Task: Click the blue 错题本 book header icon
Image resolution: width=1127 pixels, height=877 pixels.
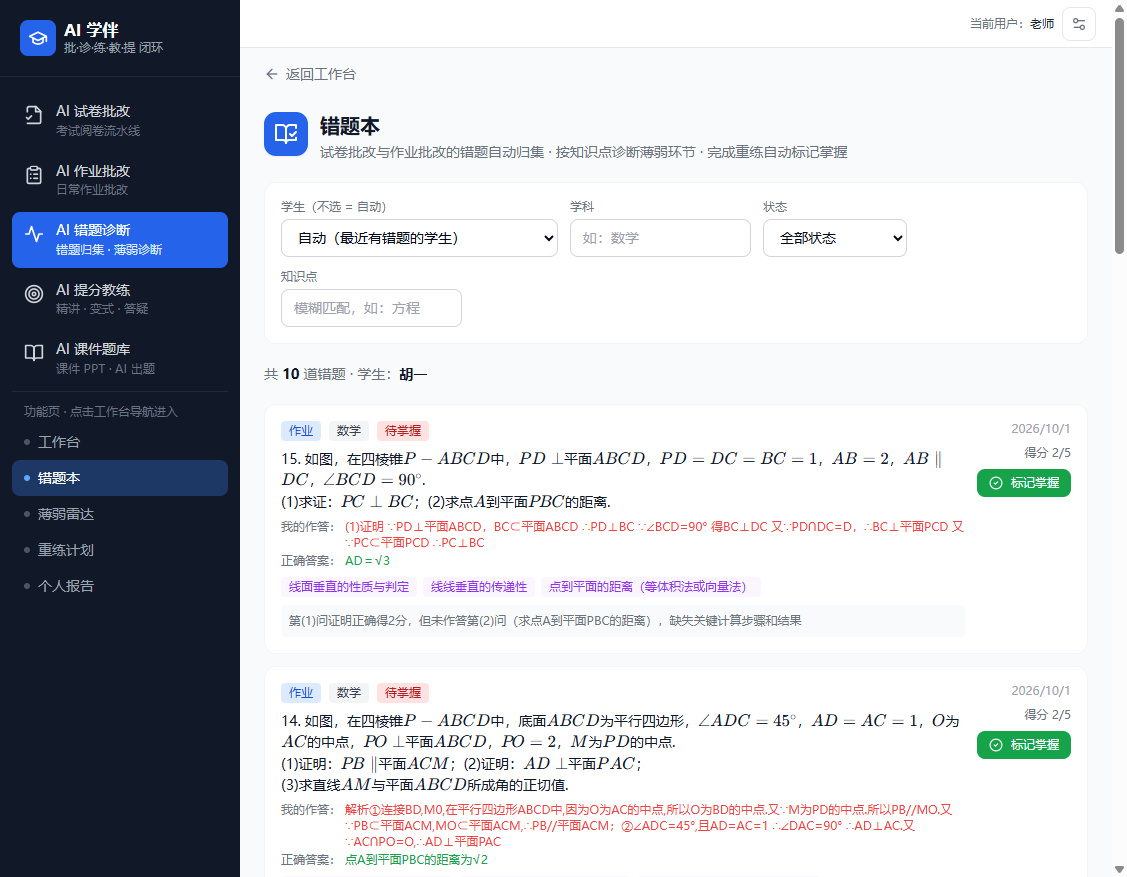Action: 286,134
